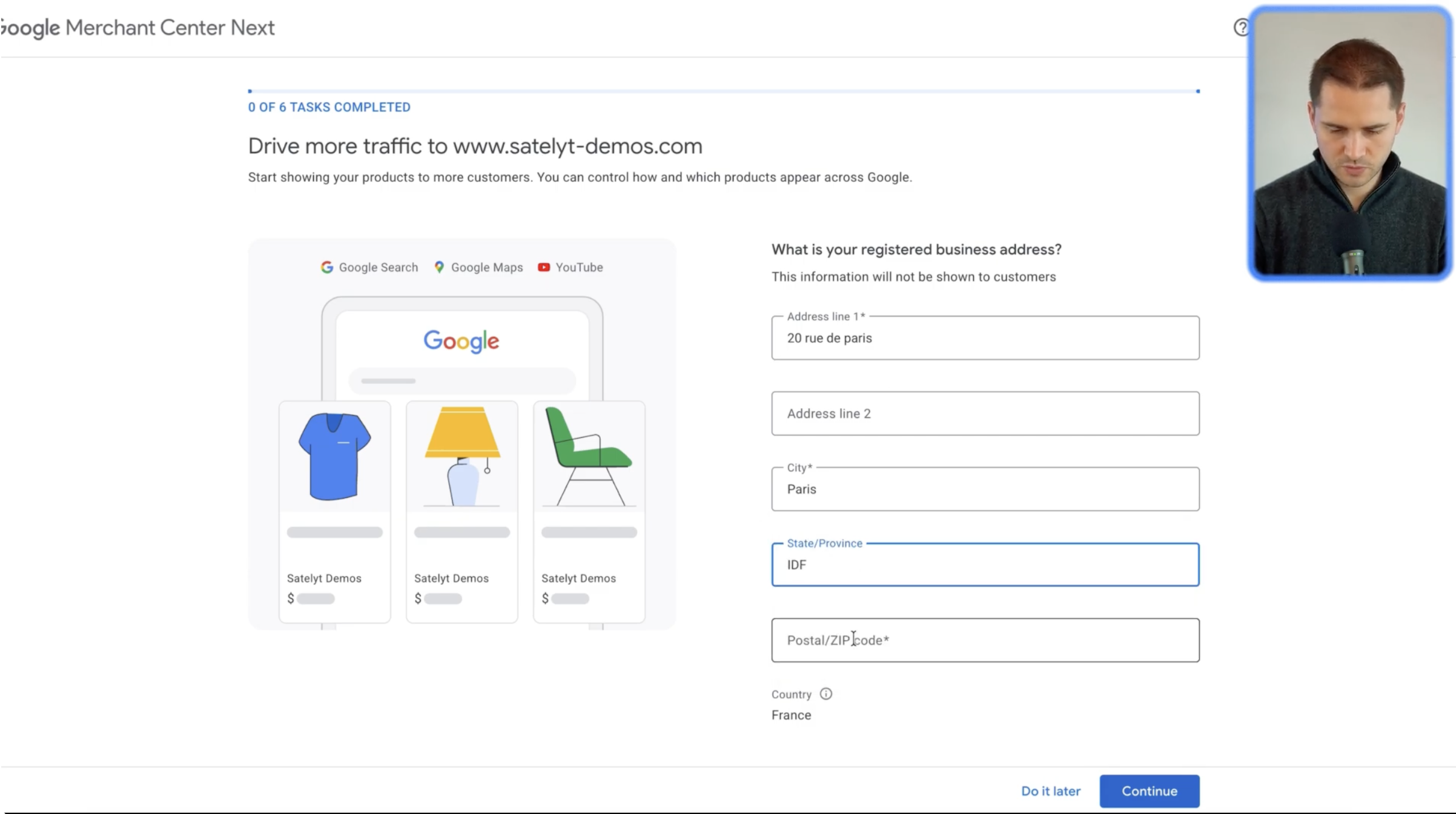
Task: Click the 'Google Search' label
Action: [x=379, y=267]
